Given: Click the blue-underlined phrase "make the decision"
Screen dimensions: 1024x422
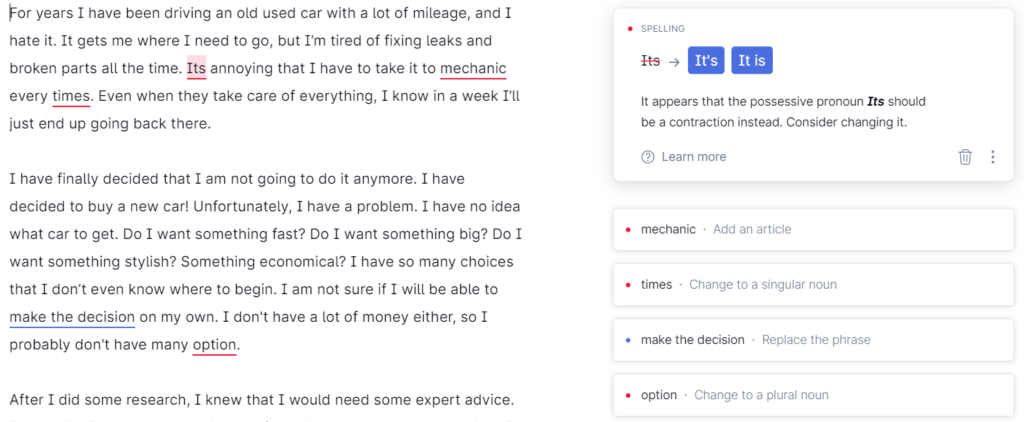Looking at the screenshot, I should click(72, 317).
